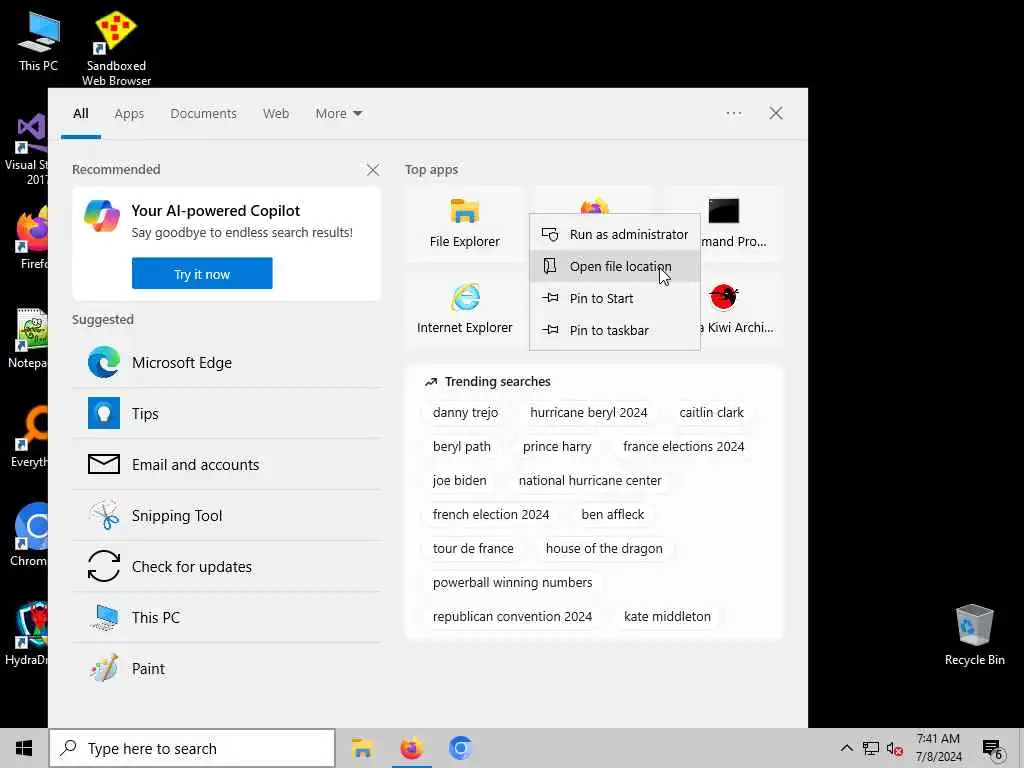Screen dimensions: 1024x768
Task: Dismiss the Recommended section
Action: [372, 170]
